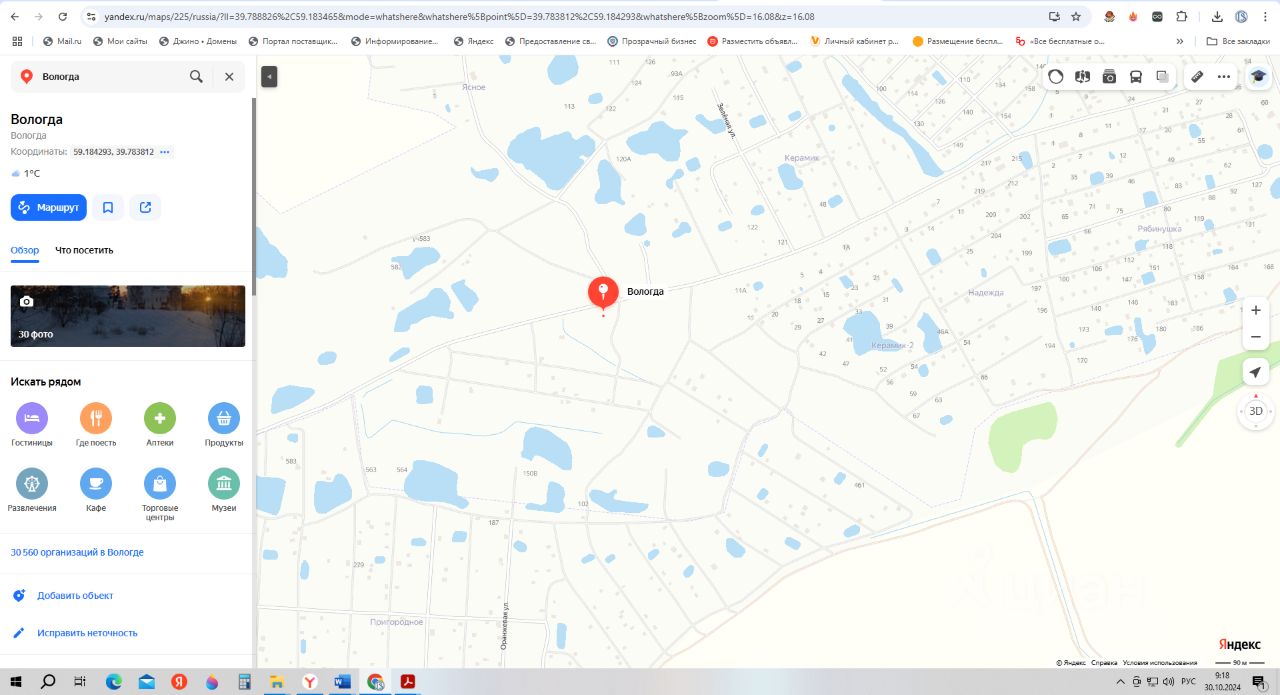Search nearby Кафе icon
This screenshot has height=695, width=1280.
(x=96, y=483)
